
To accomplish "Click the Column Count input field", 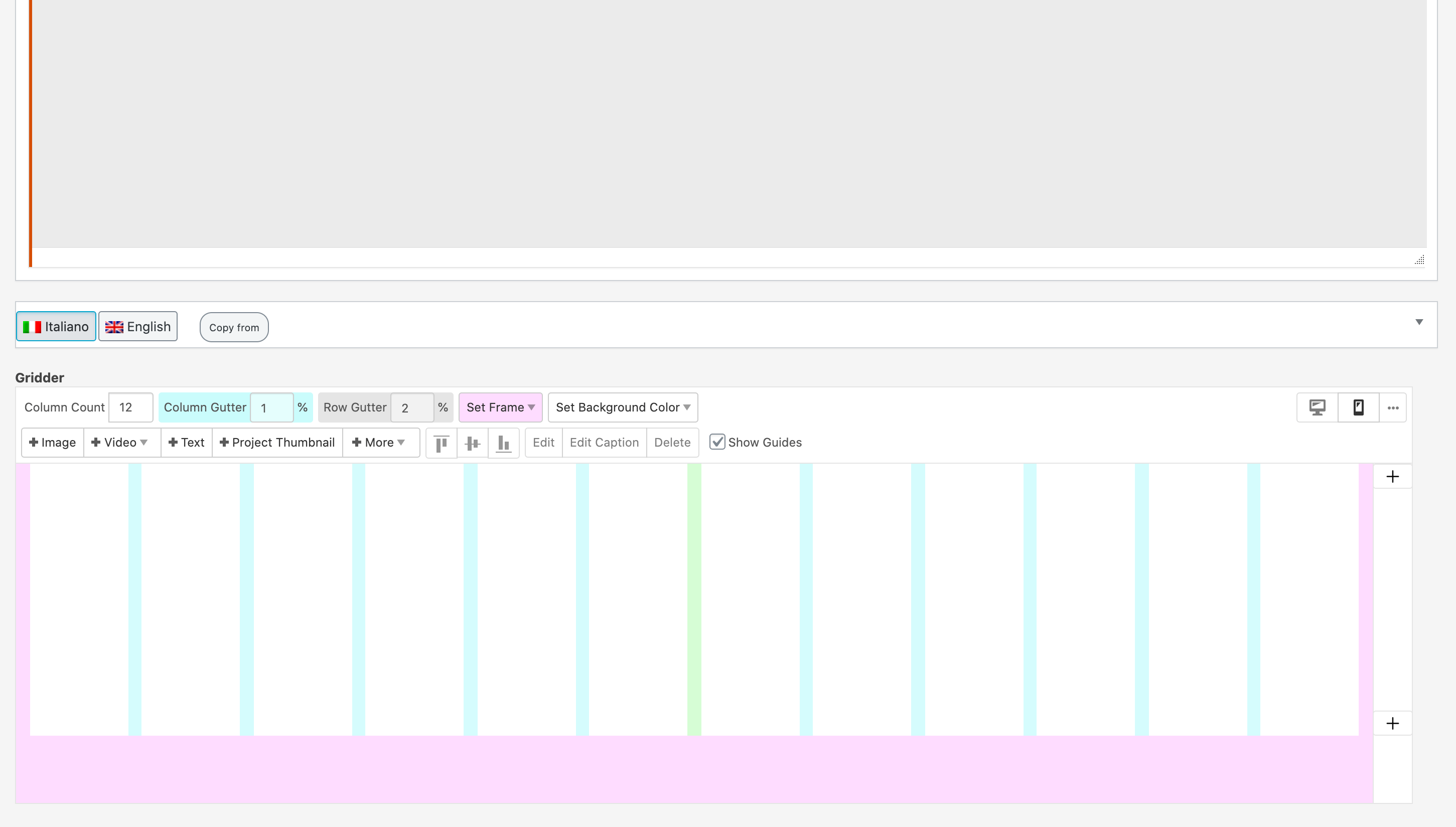I will pyautogui.click(x=130, y=407).
